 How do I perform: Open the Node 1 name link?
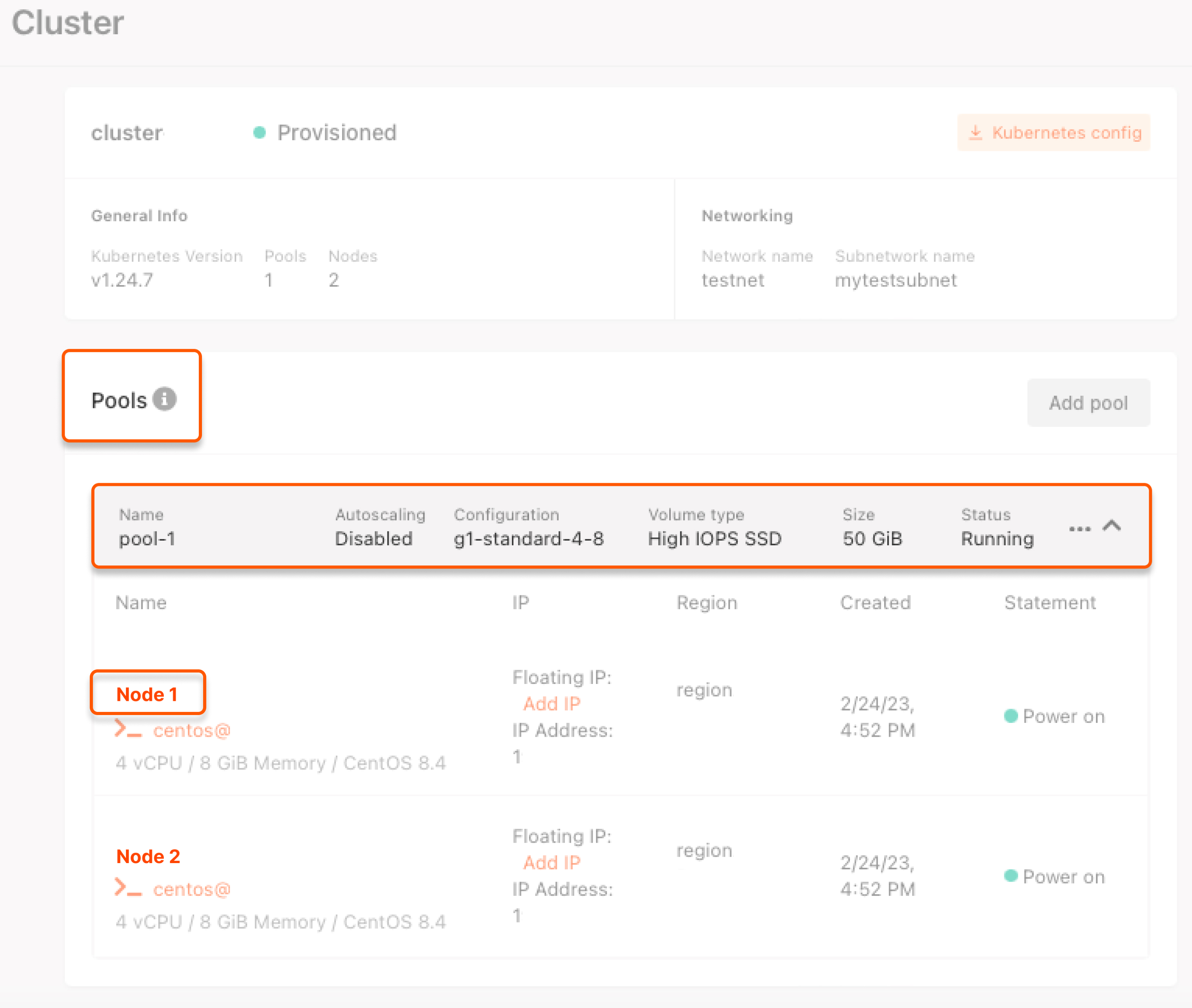point(147,694)
